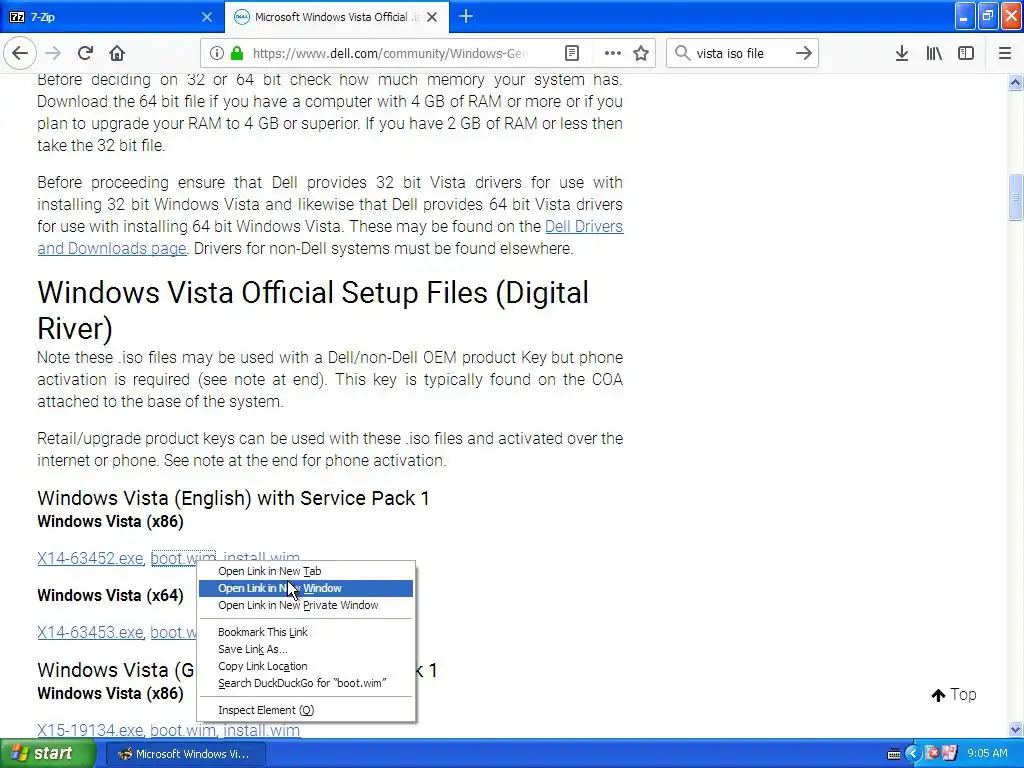
Task: Click install.wim link next to X15-19134.exe
Action: coord(261,729)
